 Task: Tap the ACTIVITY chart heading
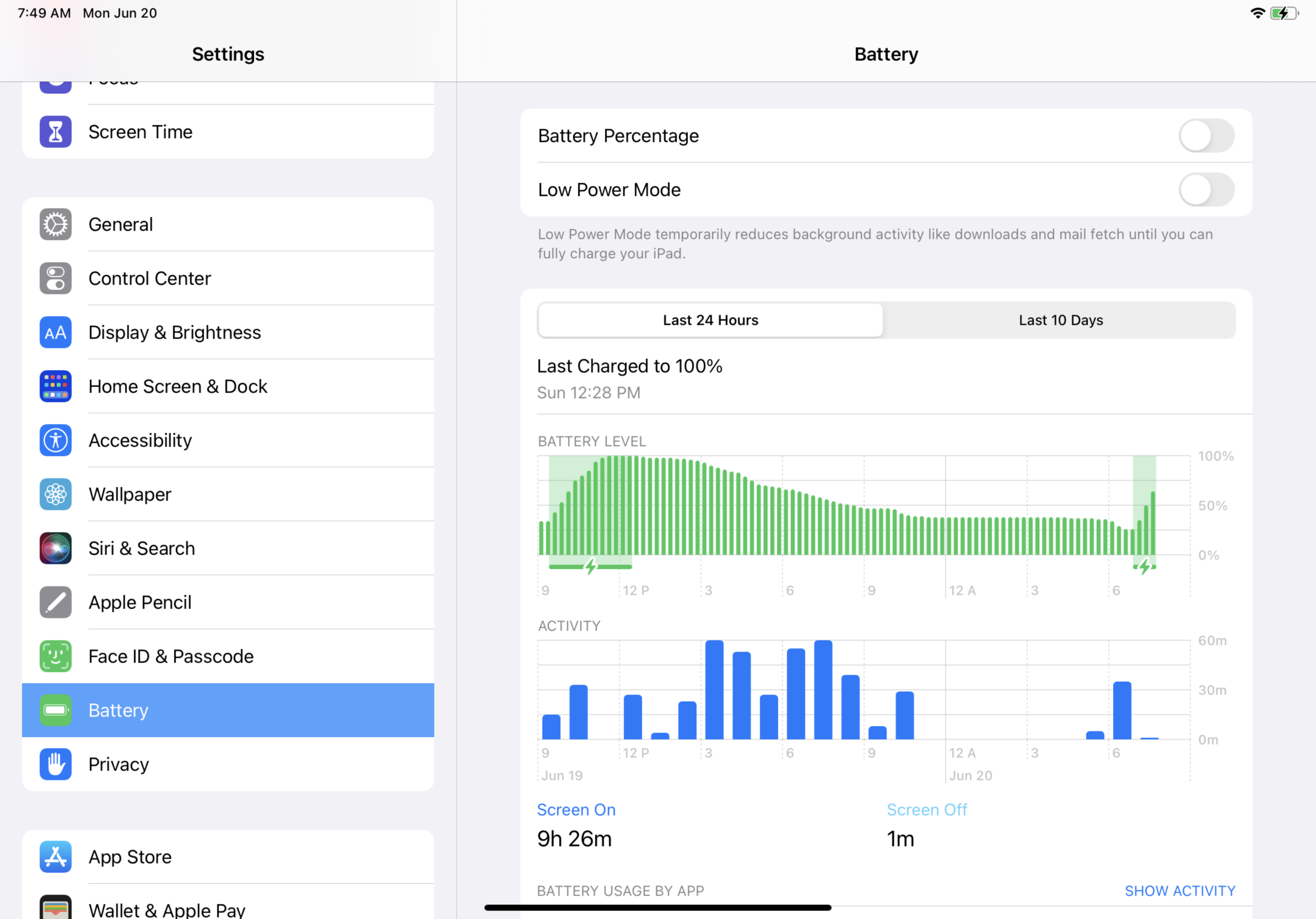[569, 626]
